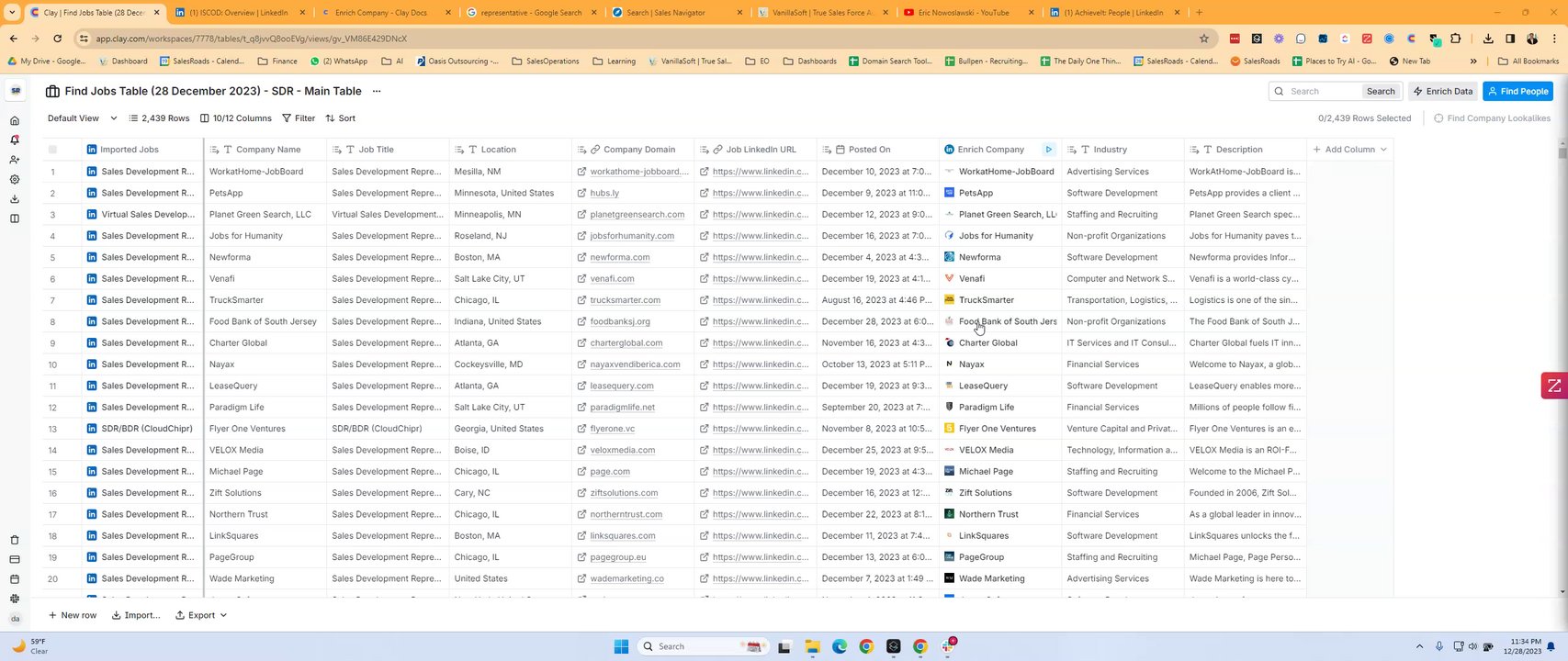Click the 'Salt Lake City, UT' cell for Venafi
Viewport: 1568px width, 661px height.
(510, 279)
